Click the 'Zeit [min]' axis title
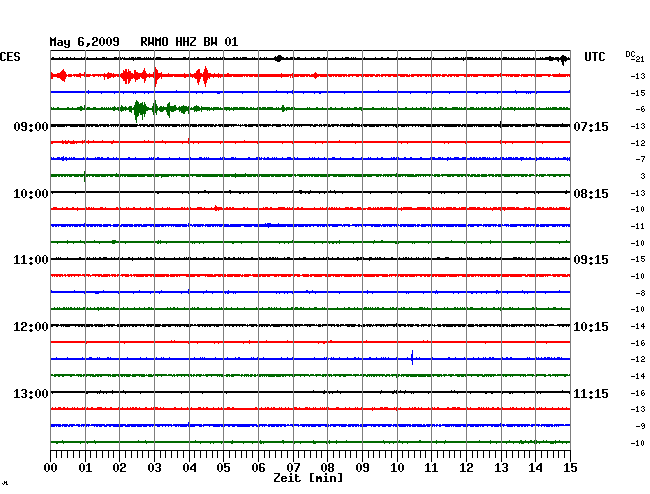 point(308,478)
